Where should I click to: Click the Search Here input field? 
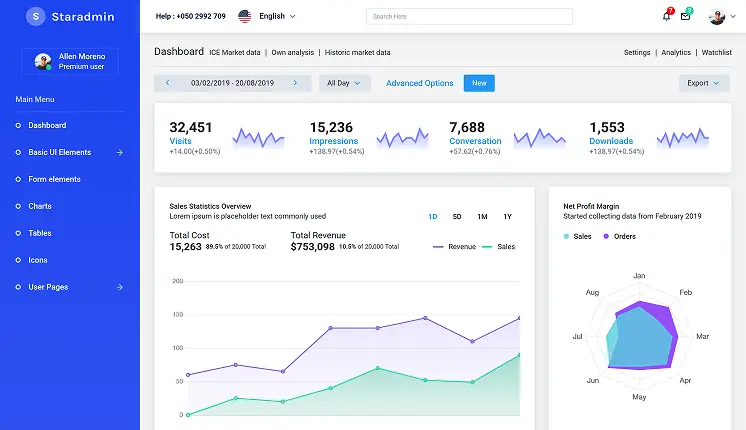[469, 16]
